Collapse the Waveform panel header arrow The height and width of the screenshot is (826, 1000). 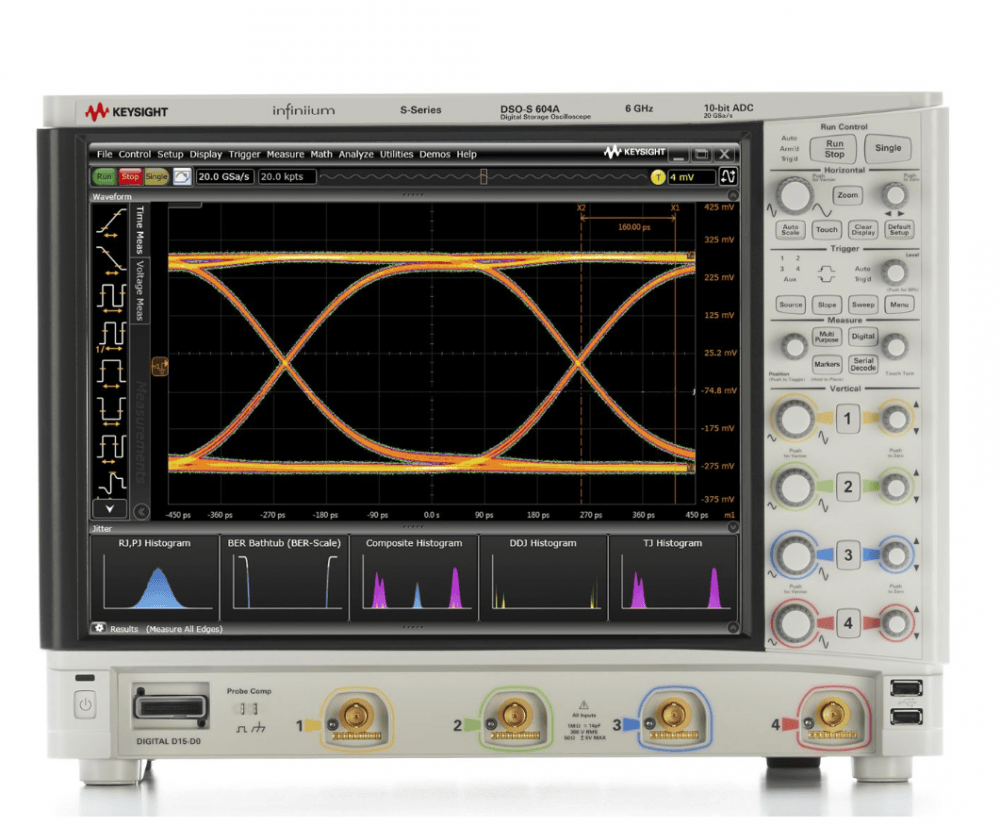(x=733, y=196)
